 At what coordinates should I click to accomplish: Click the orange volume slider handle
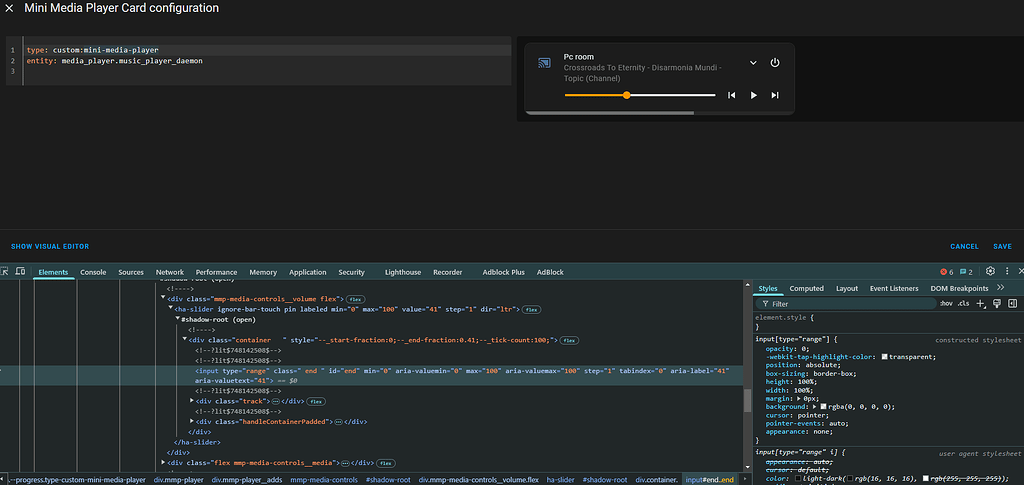pyautogui.click(x=627, y=95)
